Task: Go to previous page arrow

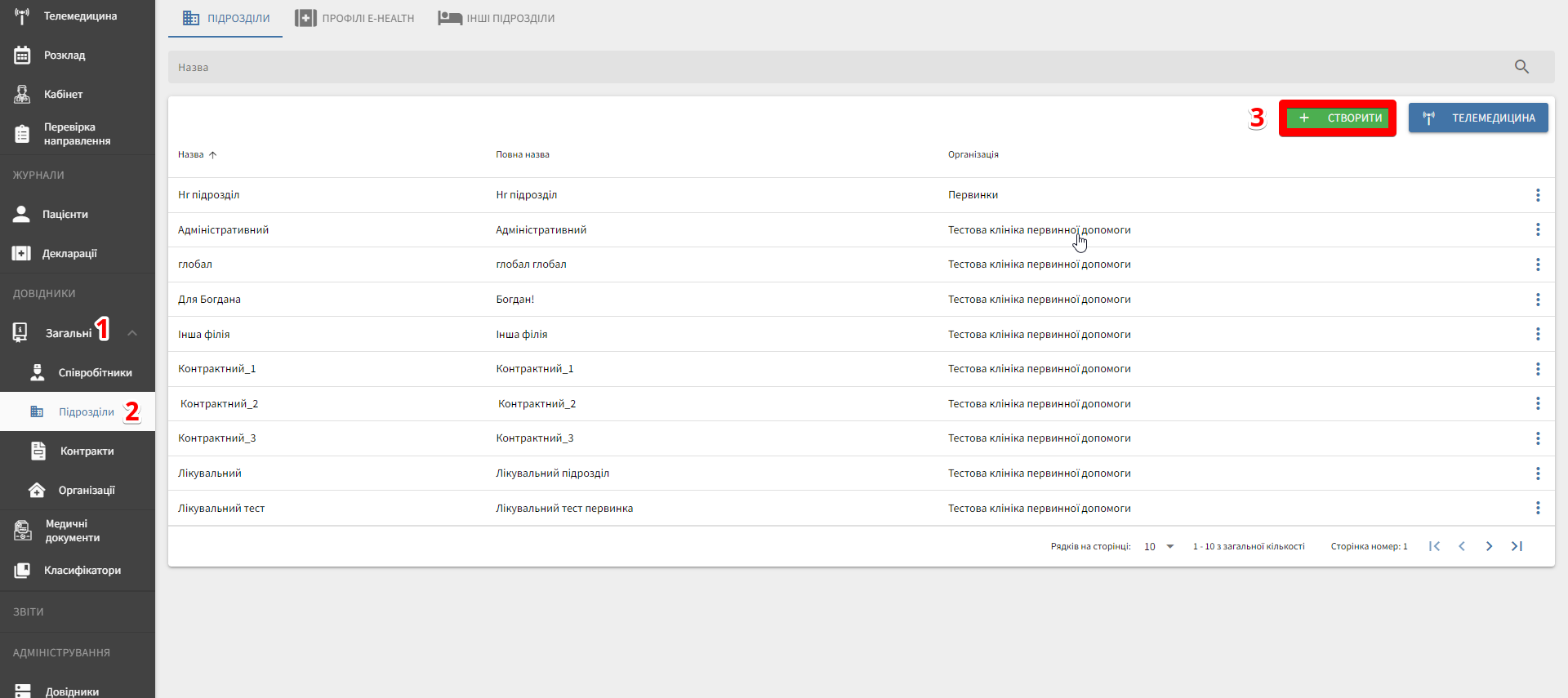Action: [1462, 546]
